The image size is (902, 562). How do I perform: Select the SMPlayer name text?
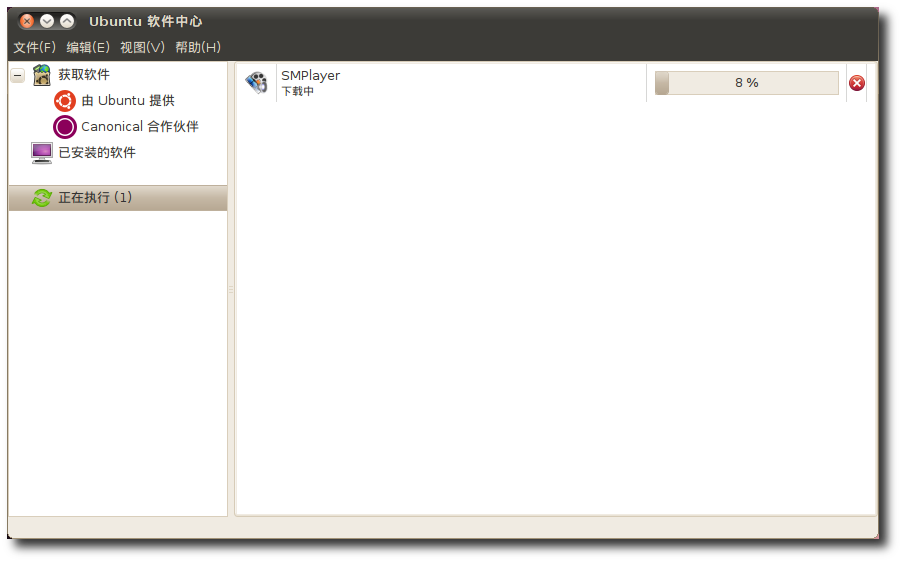coord(310,75)
